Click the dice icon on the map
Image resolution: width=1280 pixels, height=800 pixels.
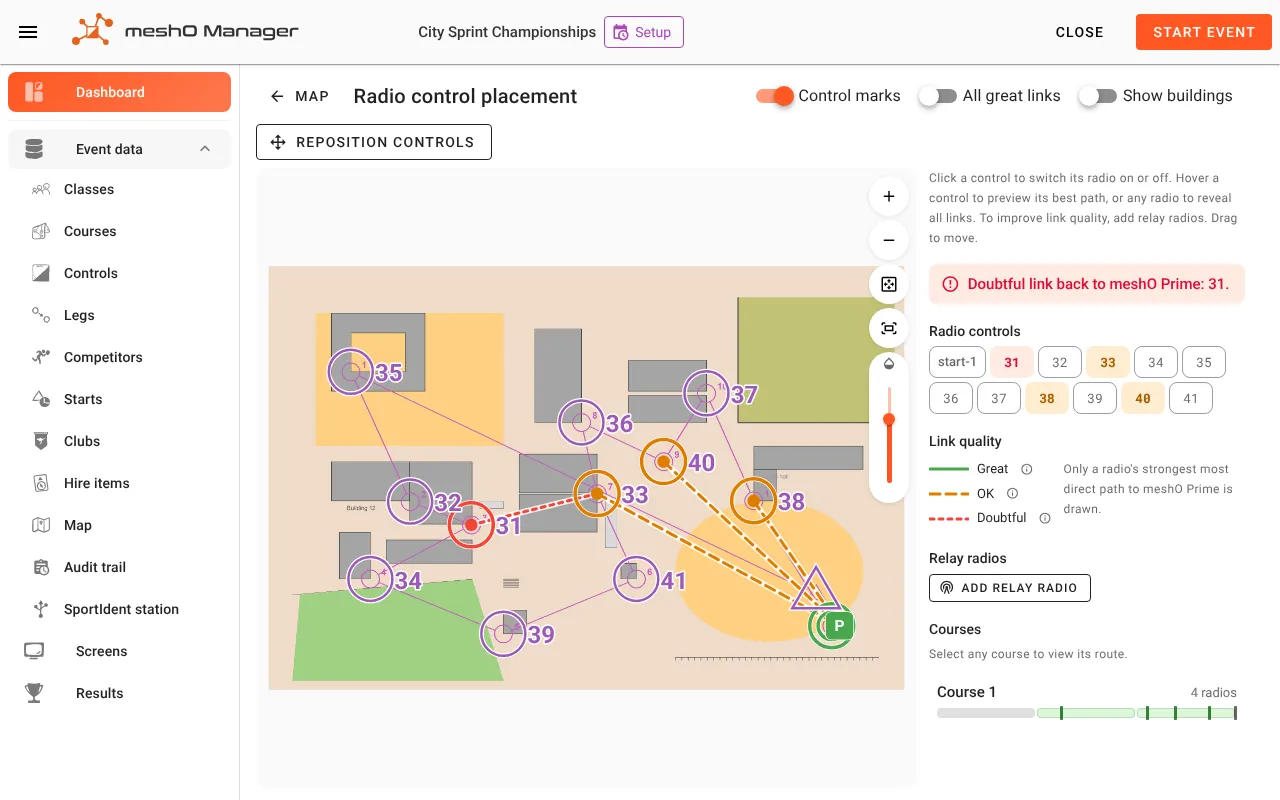click(889, 285)
